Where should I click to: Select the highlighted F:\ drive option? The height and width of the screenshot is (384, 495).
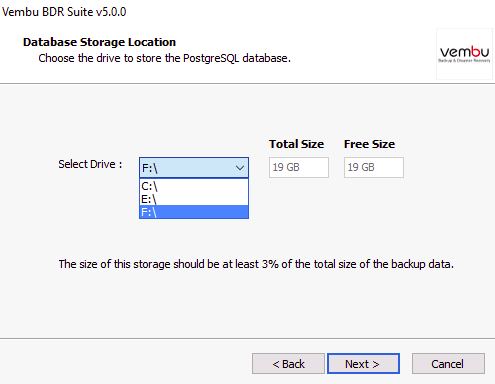point(194,212)
